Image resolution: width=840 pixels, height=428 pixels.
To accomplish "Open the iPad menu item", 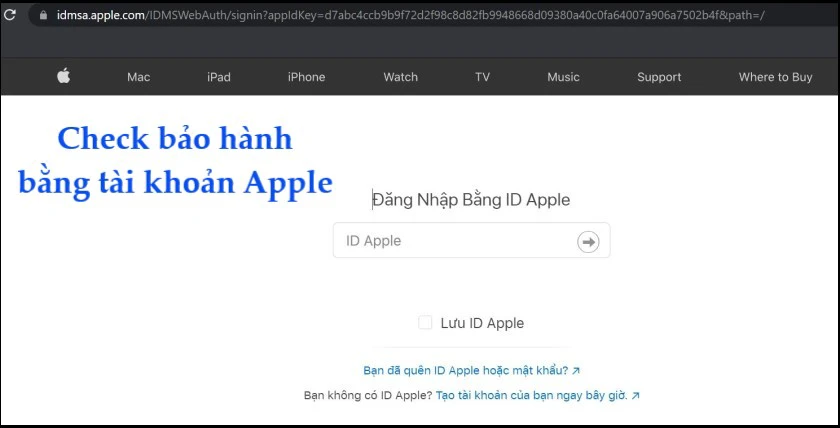I will (x=219, y=77).
